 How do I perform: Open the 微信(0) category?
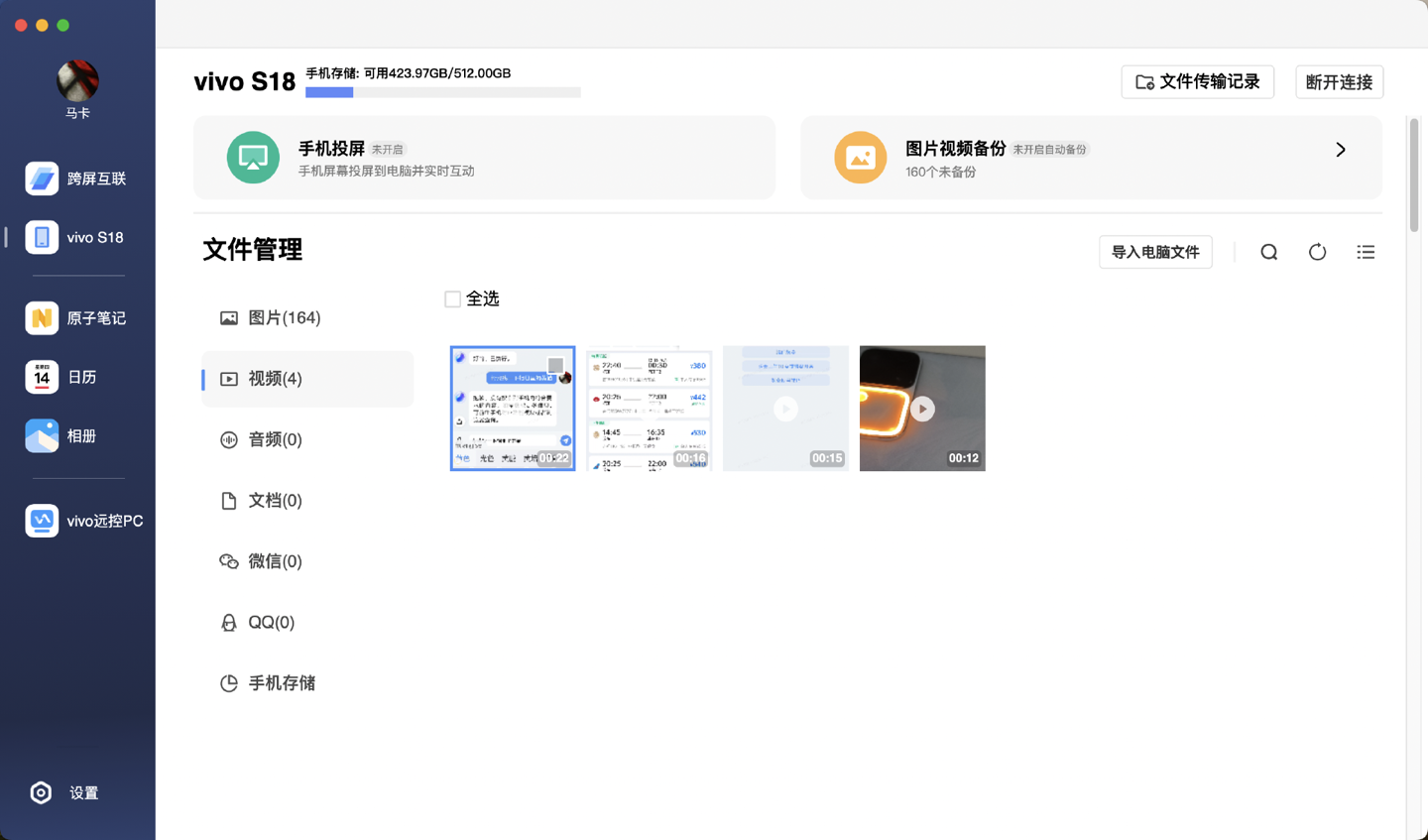(x=307, y=561)
